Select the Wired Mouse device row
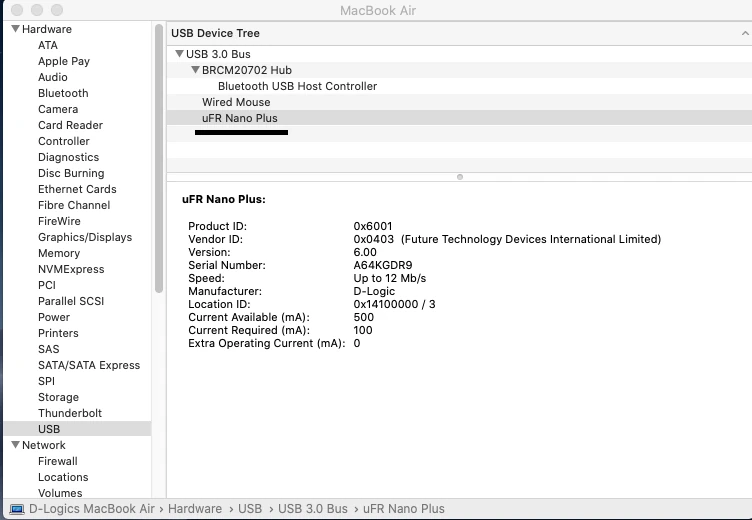Viewport: 752px width, 520px height. click(x=459, y=102)
